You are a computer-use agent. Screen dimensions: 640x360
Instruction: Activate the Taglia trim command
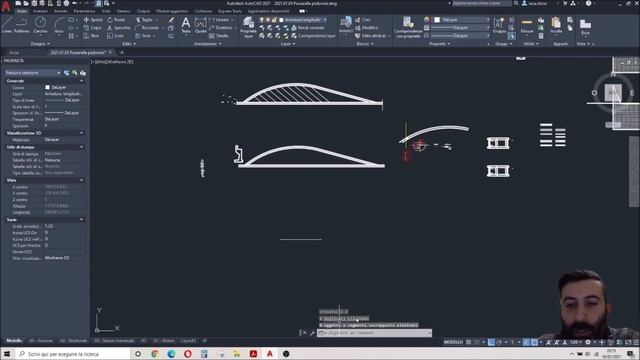tap(144, 20)
